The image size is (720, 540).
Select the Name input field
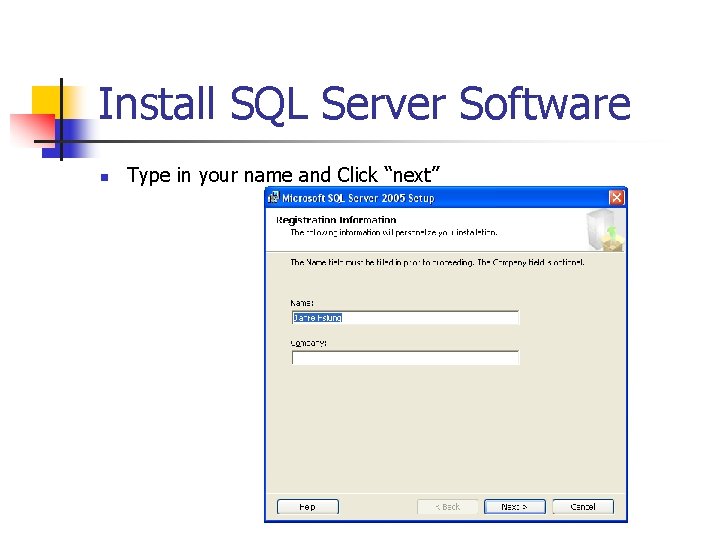[x=405, y=317]
